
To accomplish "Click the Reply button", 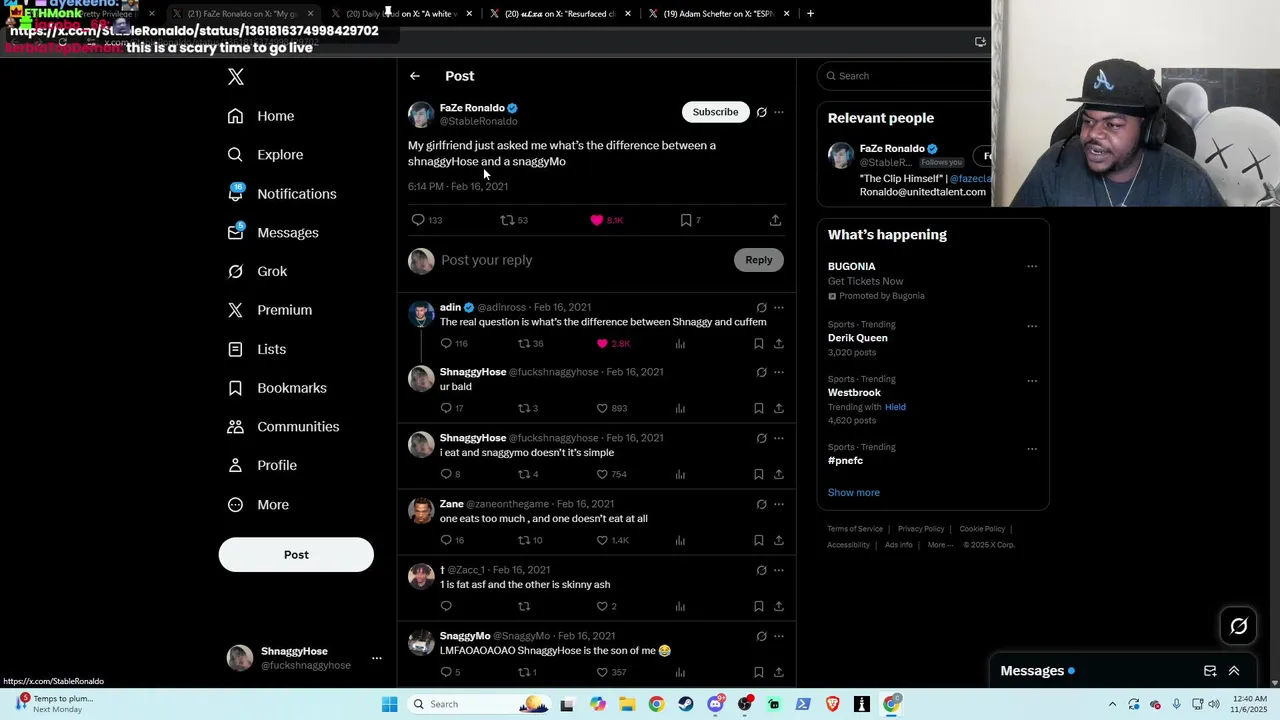I will point(759,260).
